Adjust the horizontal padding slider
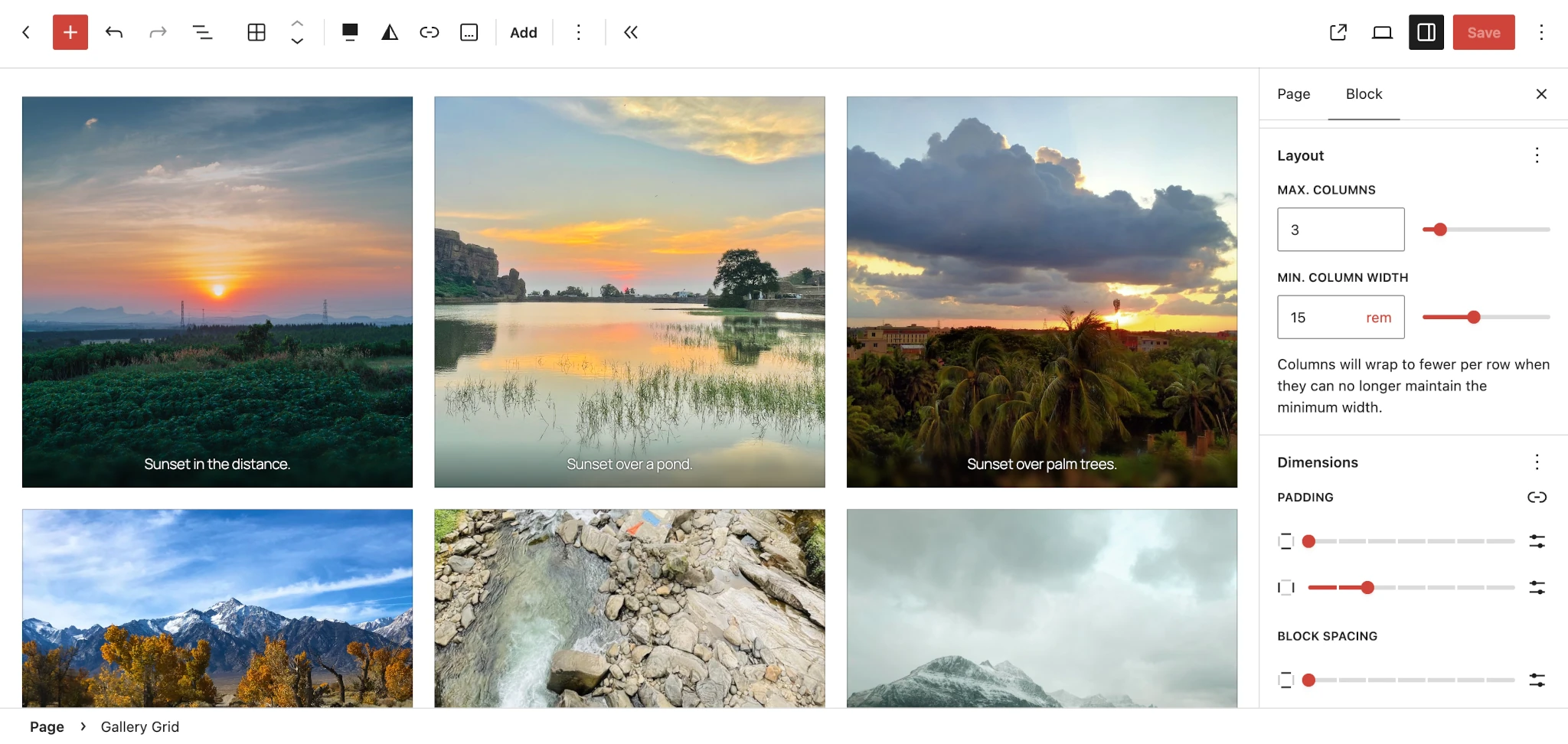 [x=1412, y=587]
